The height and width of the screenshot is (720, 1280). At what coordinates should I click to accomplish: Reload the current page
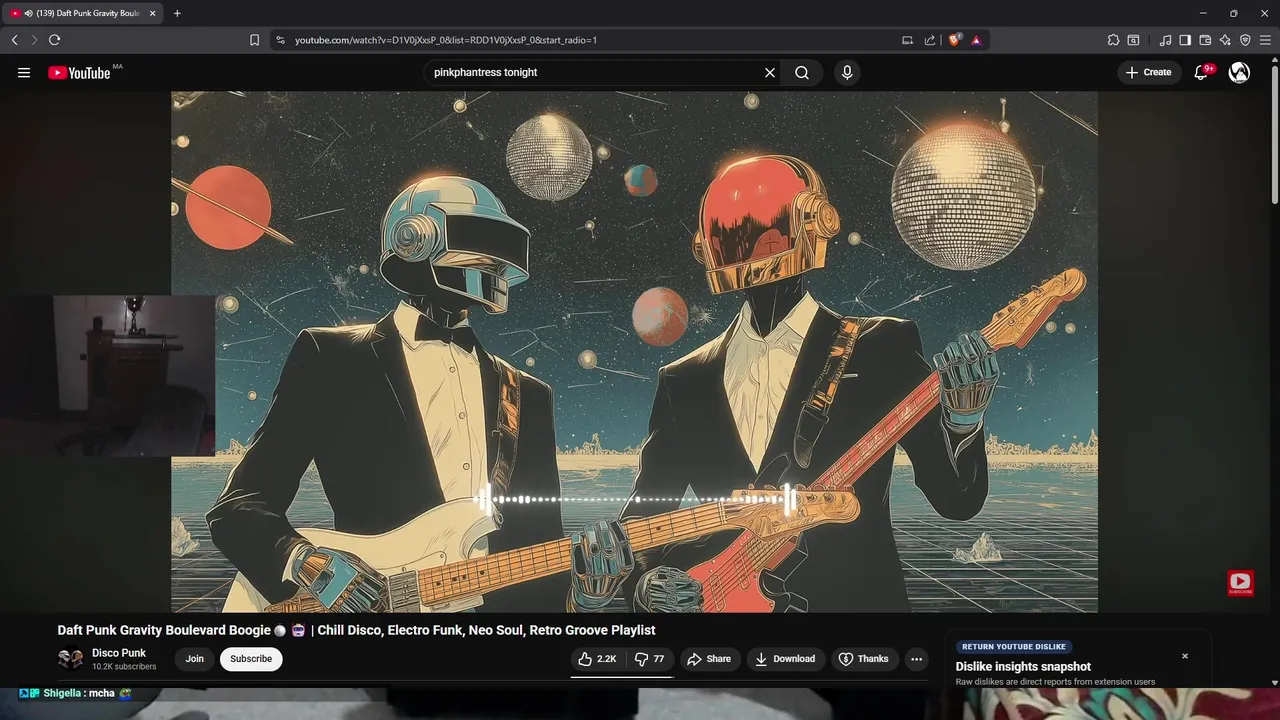(x=54, y=40)
